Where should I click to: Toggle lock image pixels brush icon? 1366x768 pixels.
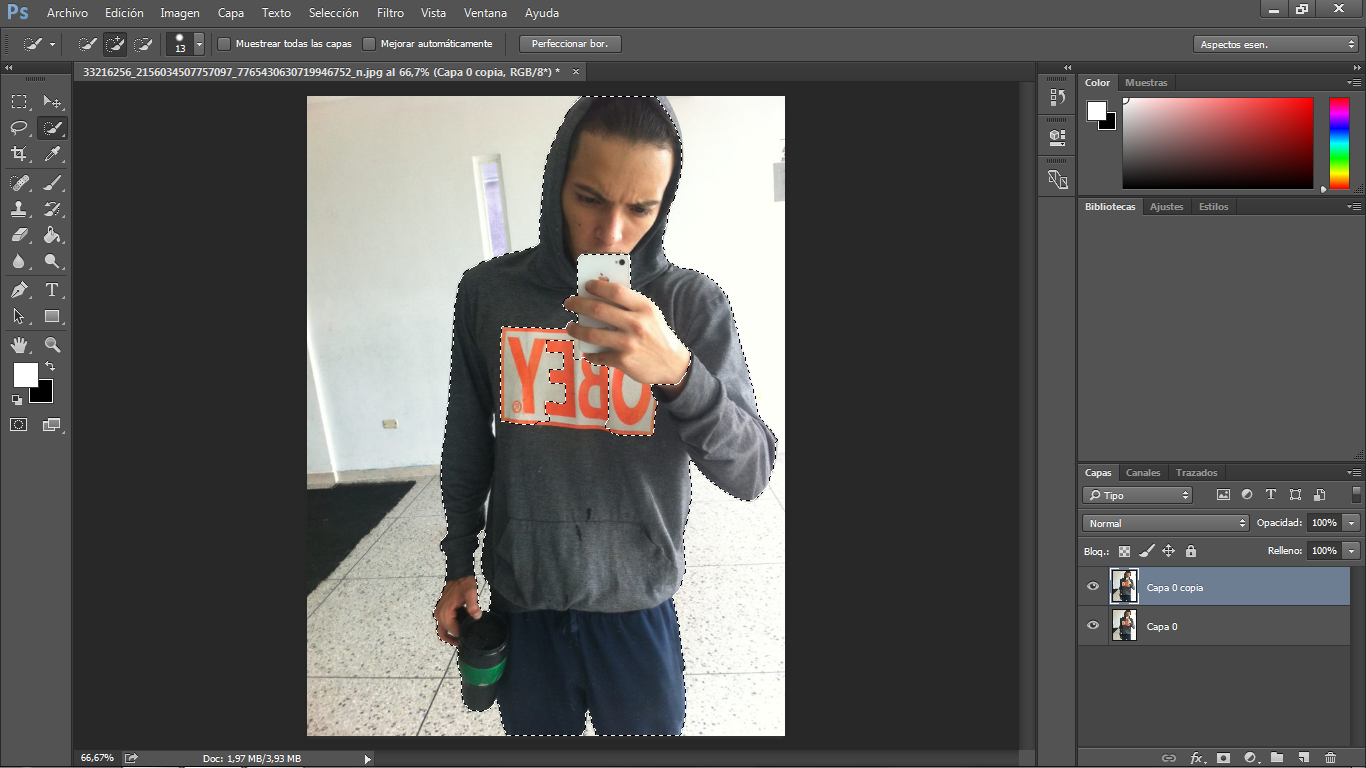click(x=1146, y=551)
